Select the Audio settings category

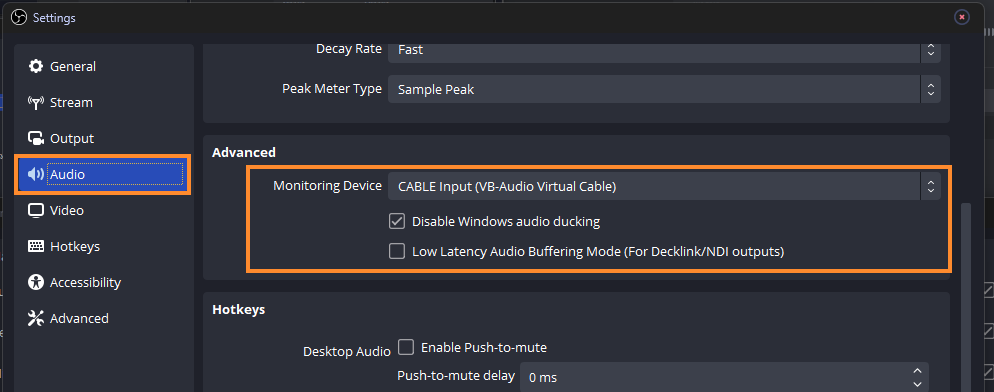click(x=104, y=174)
